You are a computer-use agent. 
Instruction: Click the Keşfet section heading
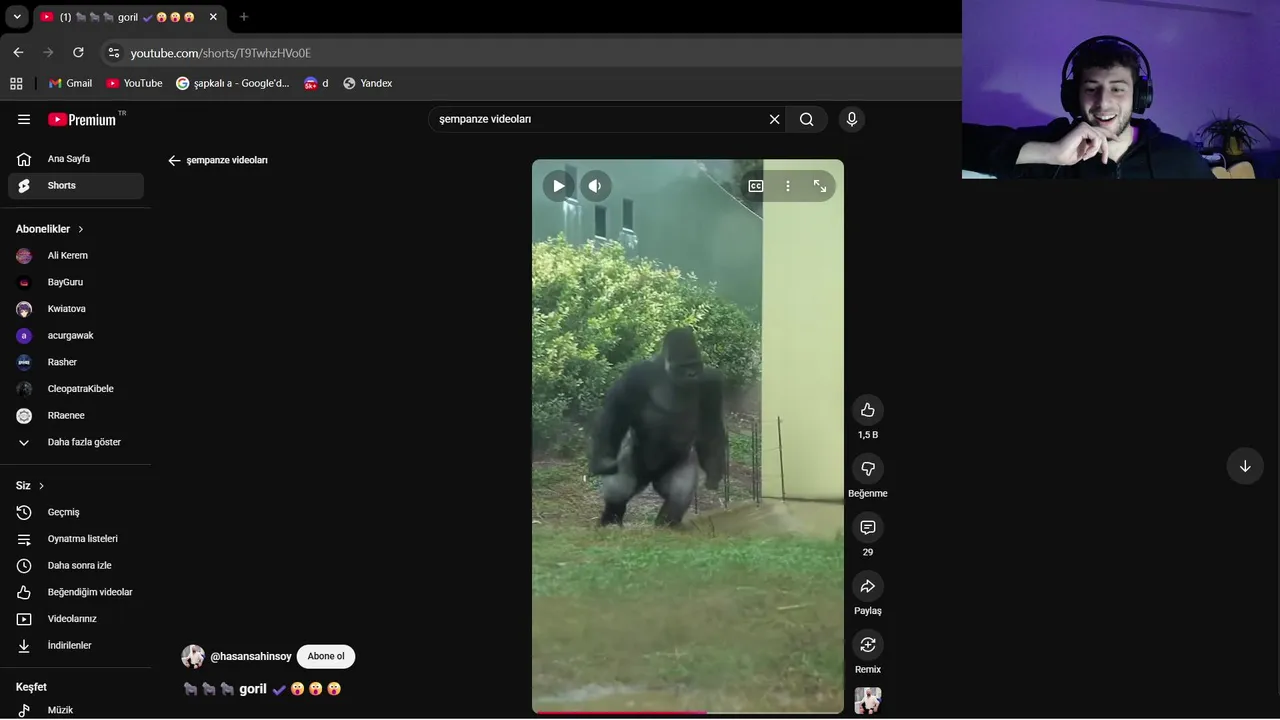[31, 687]
